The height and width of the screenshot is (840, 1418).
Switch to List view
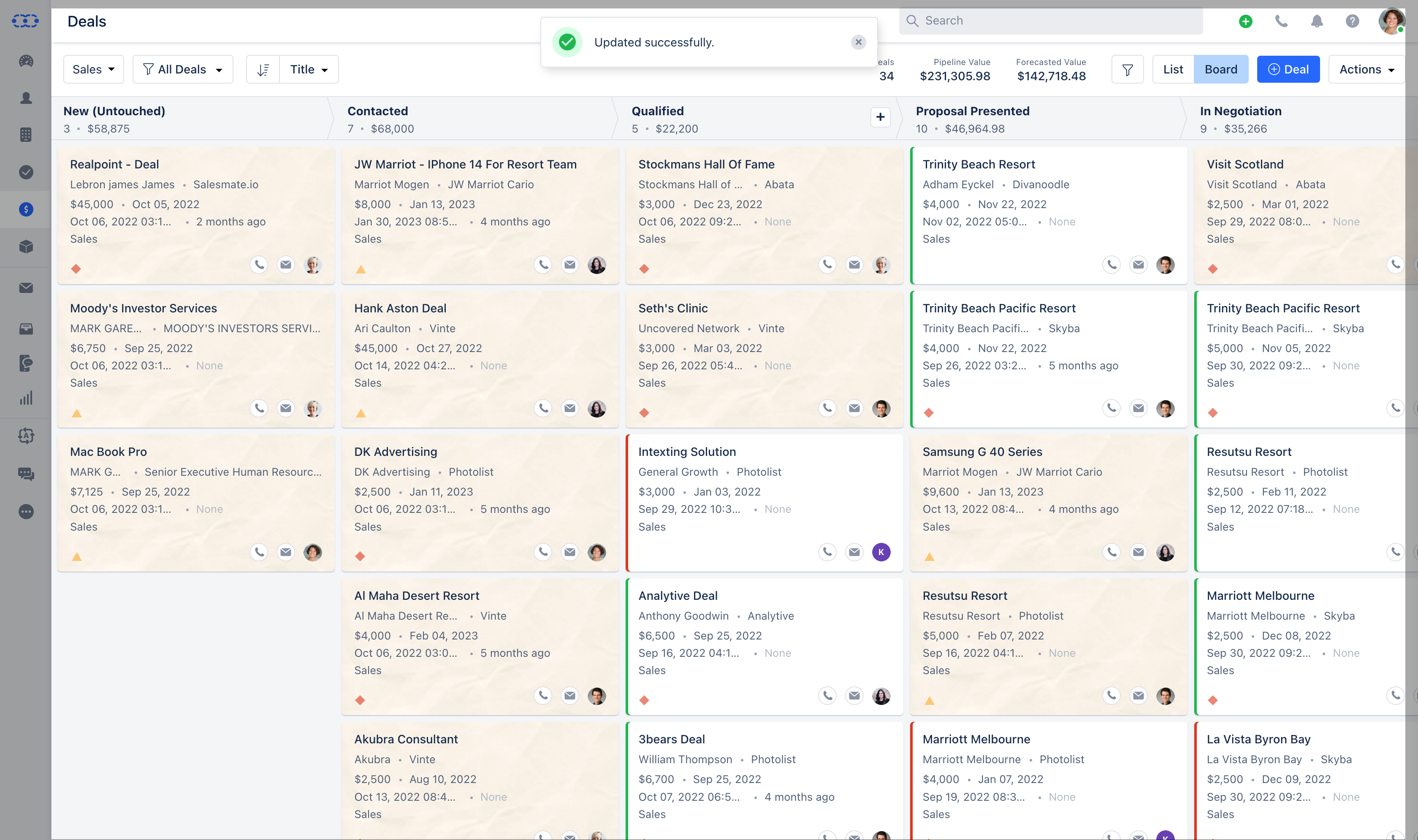coord(1173,70)
